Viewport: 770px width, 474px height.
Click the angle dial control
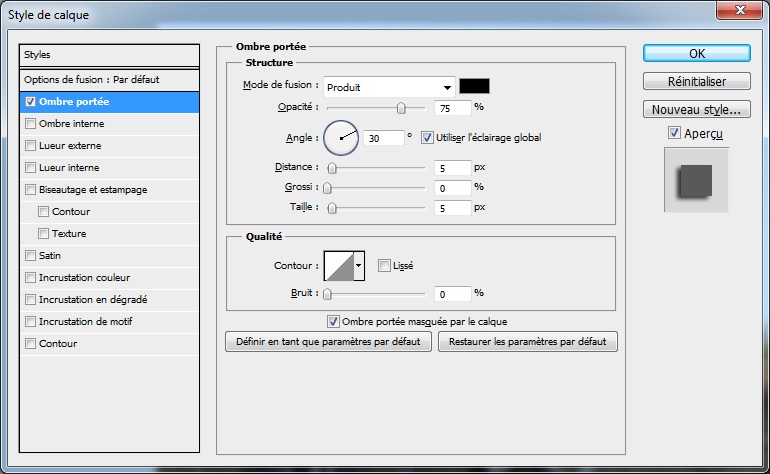(341, 138)
